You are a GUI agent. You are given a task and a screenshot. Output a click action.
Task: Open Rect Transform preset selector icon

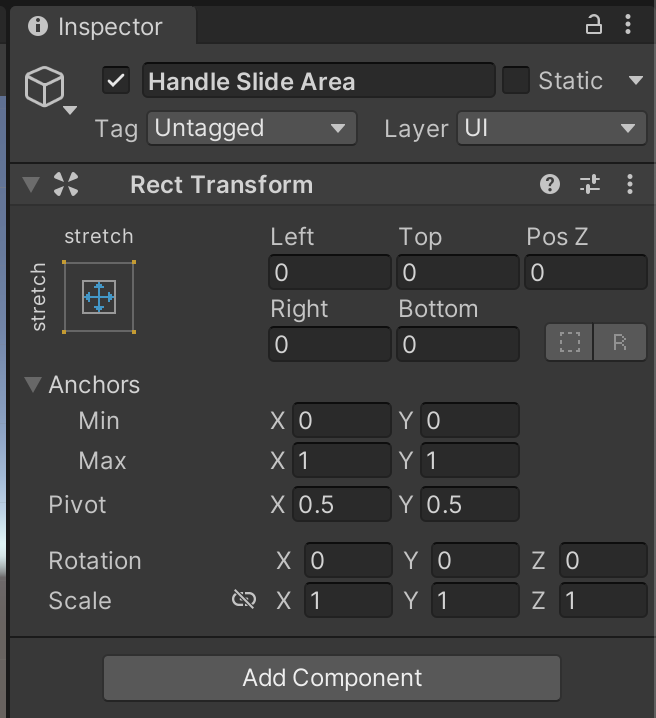point(590,184)
